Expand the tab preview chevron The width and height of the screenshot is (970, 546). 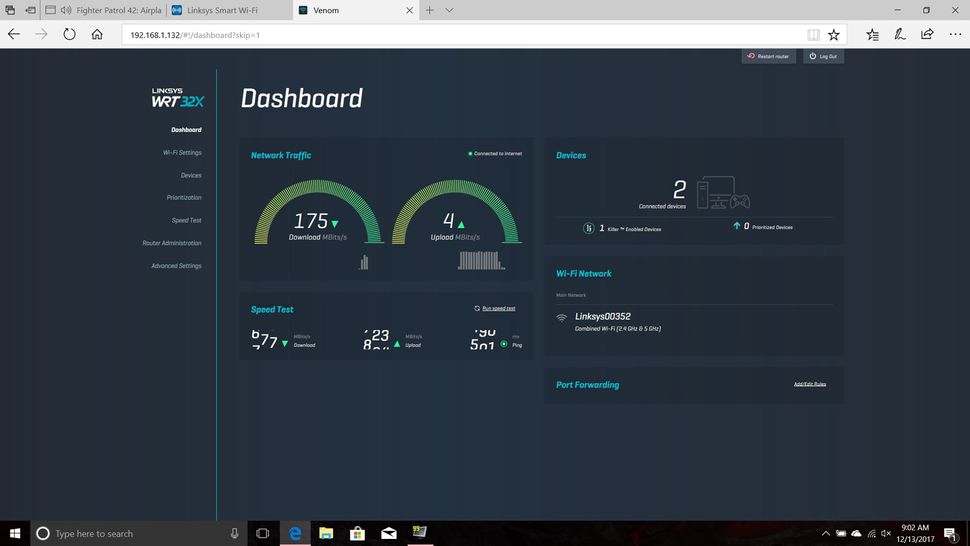tap(449, 10)
